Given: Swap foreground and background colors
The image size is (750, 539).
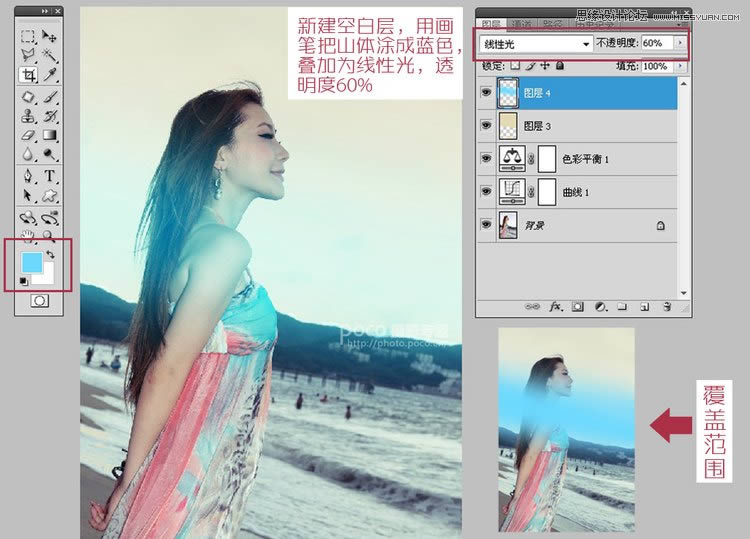Looking at the screenshot, I should coord(50,255).
